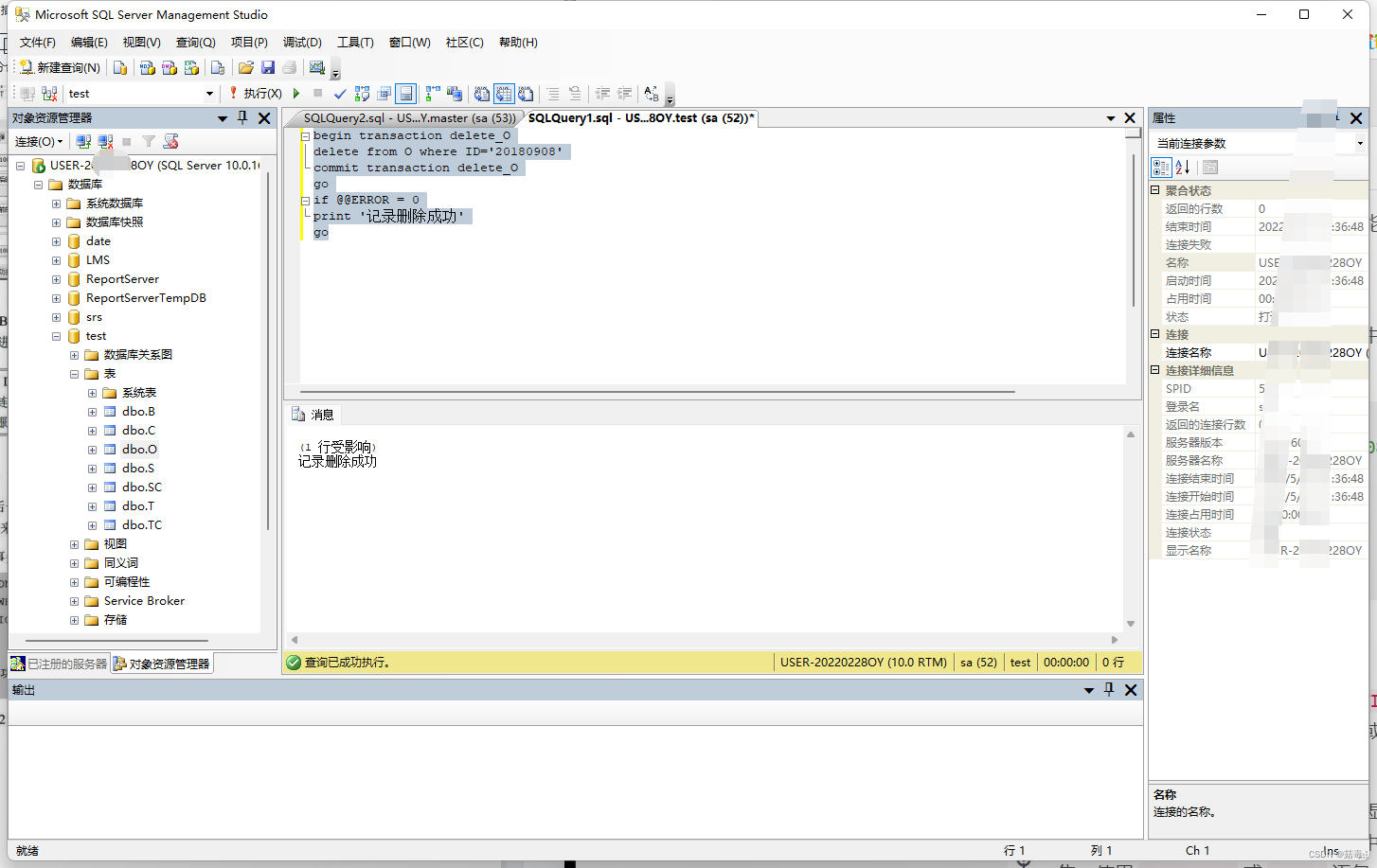Create an Analysis Services XMLA query

[191, 67]
